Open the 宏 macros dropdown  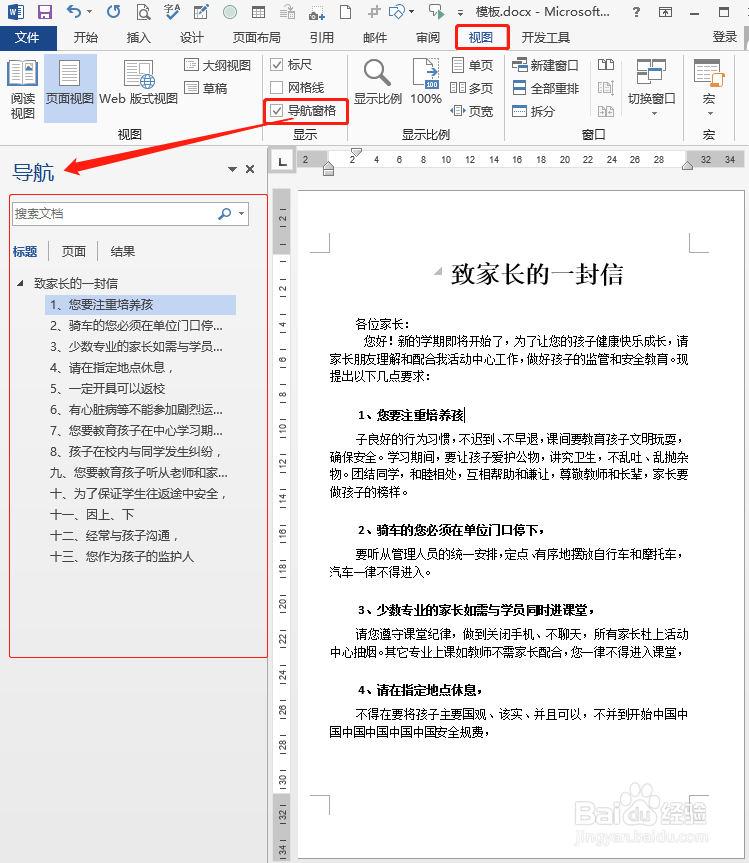click(709, 88)
